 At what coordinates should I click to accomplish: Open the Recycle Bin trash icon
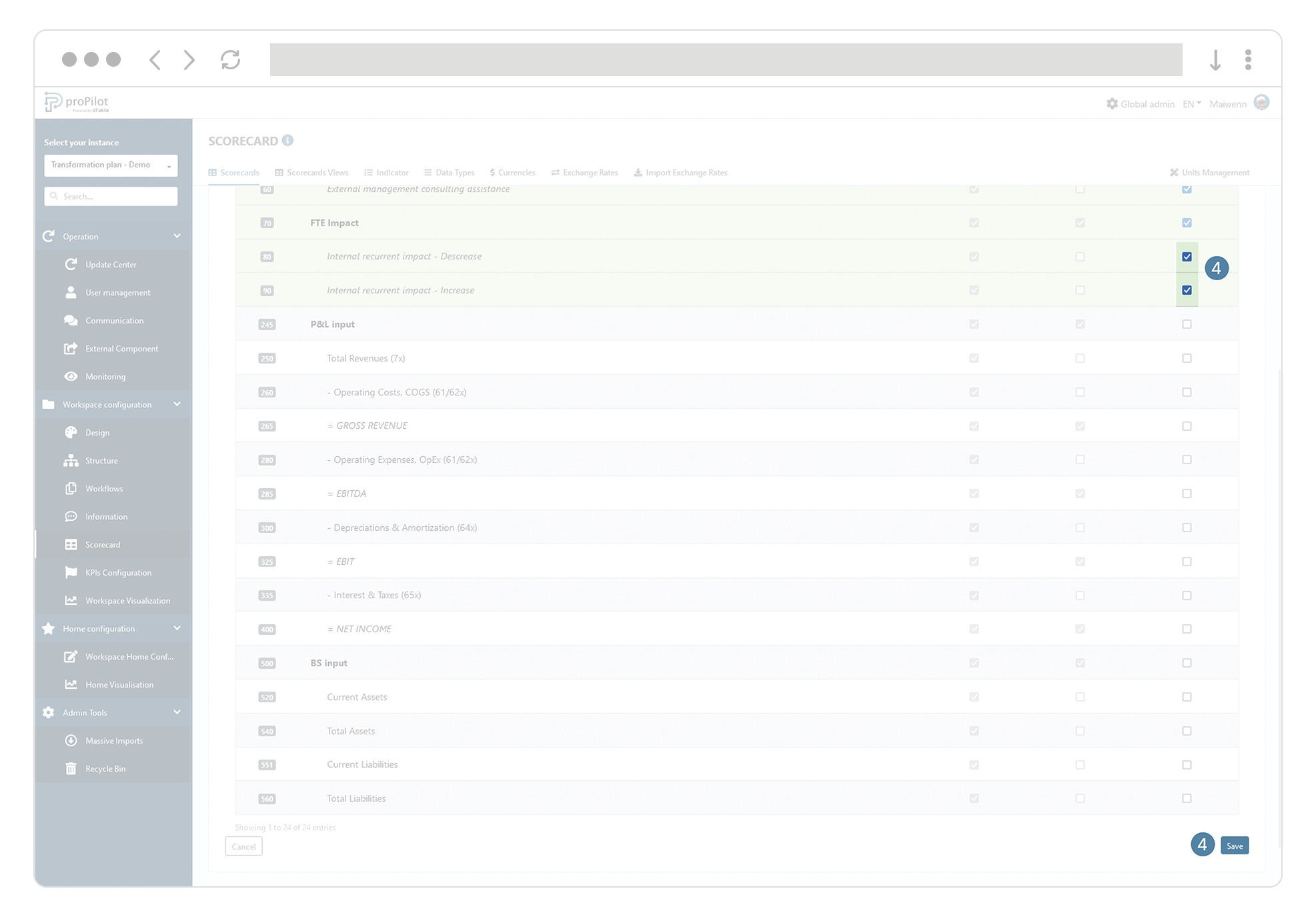click(x=71, y=768)
